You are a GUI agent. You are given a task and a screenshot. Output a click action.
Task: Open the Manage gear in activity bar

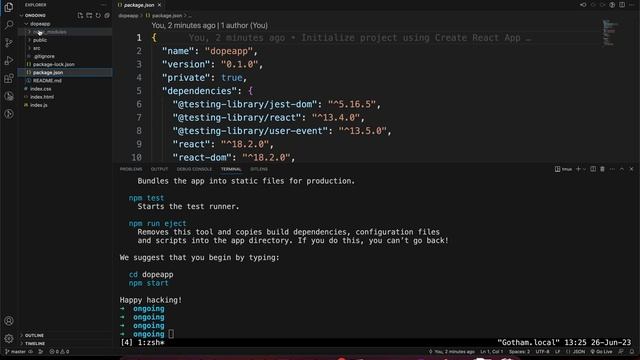(9, 338)
